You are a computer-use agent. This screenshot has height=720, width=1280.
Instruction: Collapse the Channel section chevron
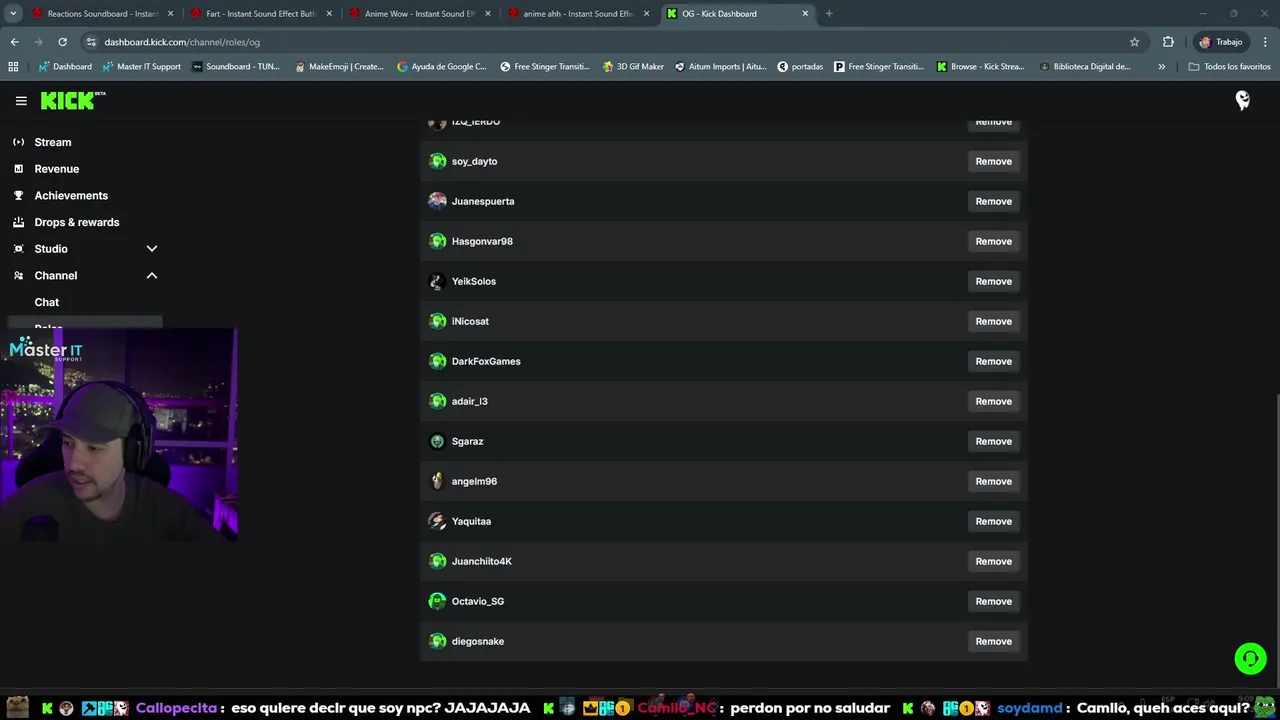[x=152, y=275]
